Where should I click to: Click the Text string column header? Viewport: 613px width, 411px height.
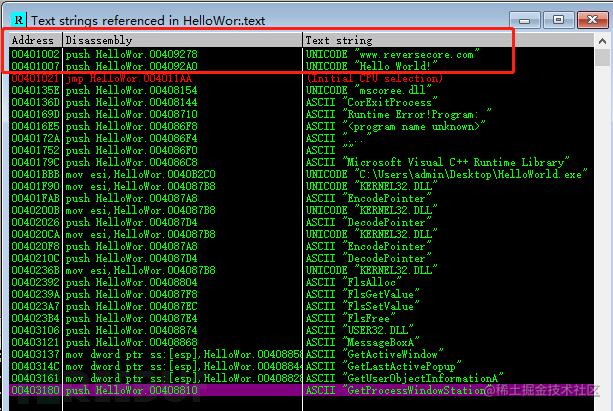click(448, 40)
